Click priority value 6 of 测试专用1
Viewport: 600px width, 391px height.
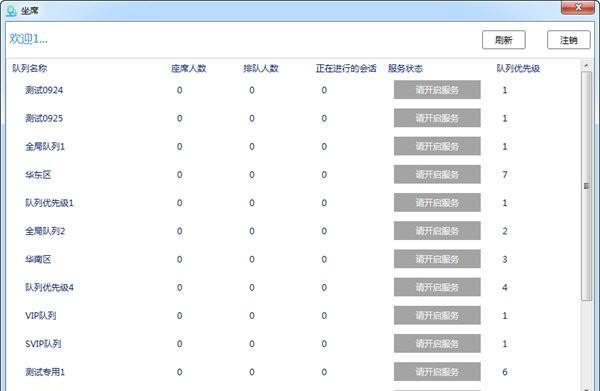tap(505, 371)
